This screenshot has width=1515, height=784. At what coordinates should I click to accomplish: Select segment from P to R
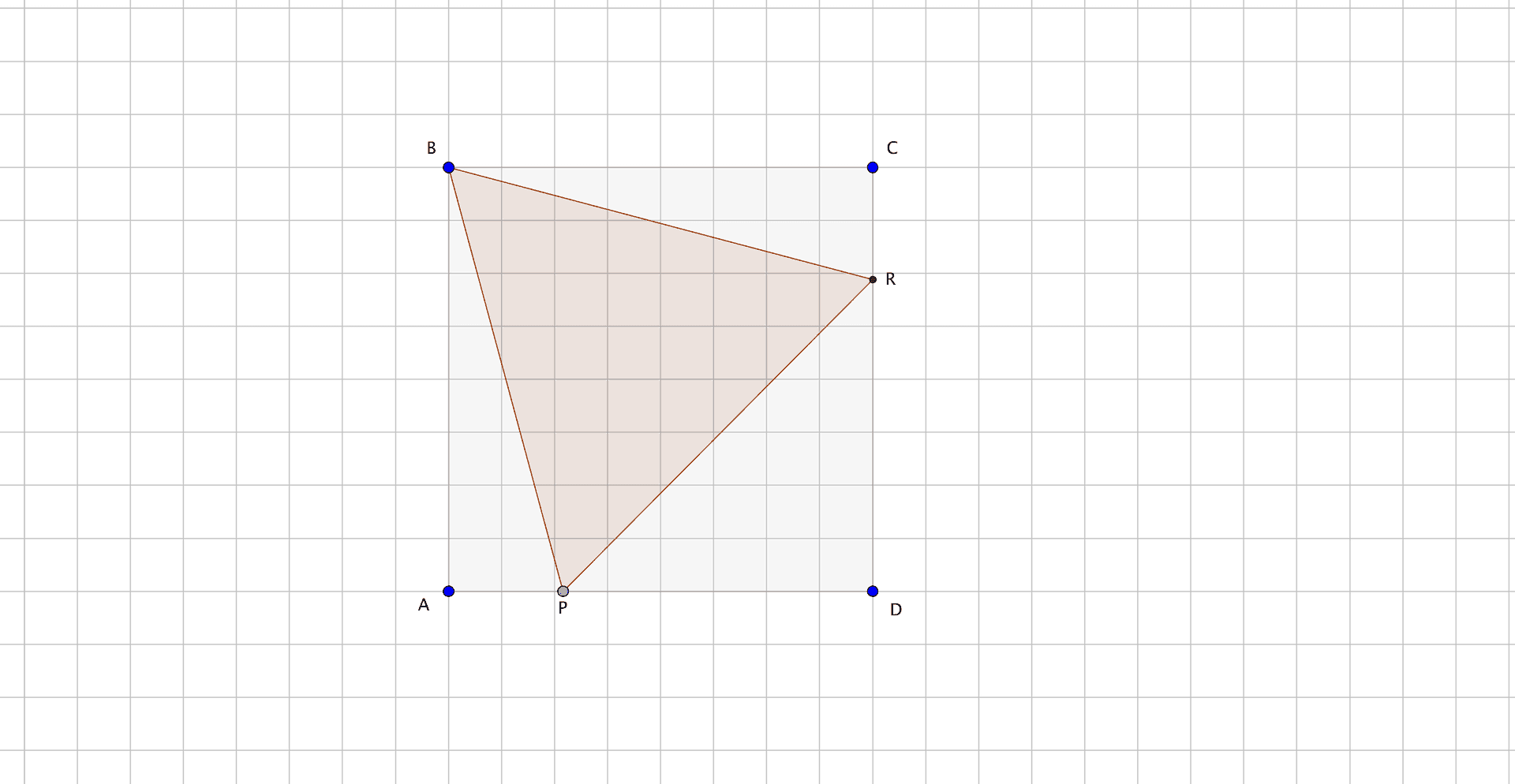[717, 435]
